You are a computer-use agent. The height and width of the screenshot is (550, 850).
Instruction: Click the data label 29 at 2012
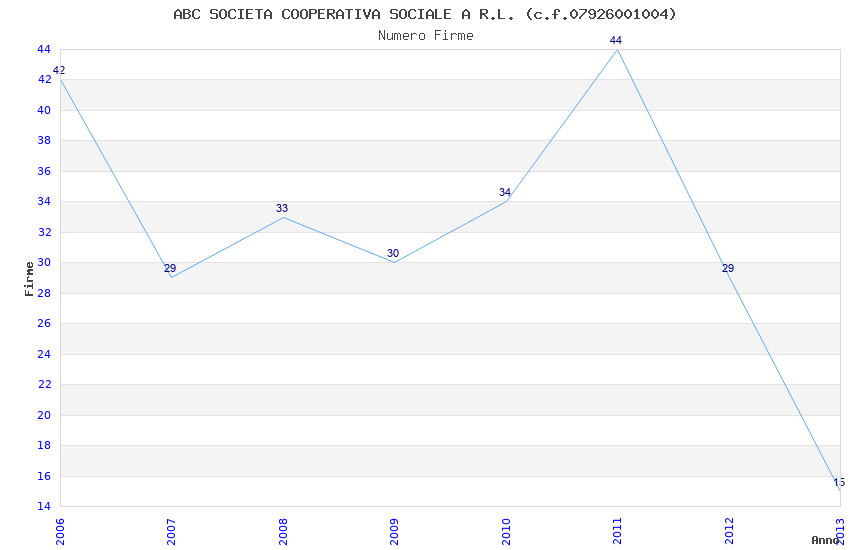(x=728, y=268)
